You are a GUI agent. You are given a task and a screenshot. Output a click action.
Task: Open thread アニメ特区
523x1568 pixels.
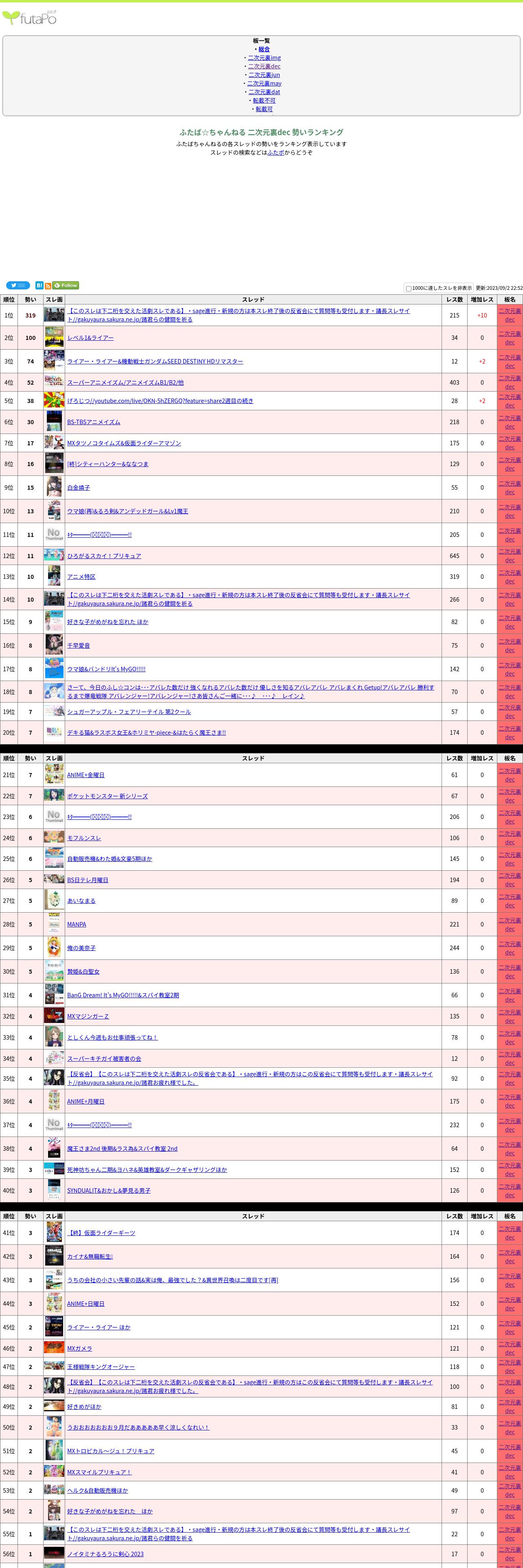(81, 576)
